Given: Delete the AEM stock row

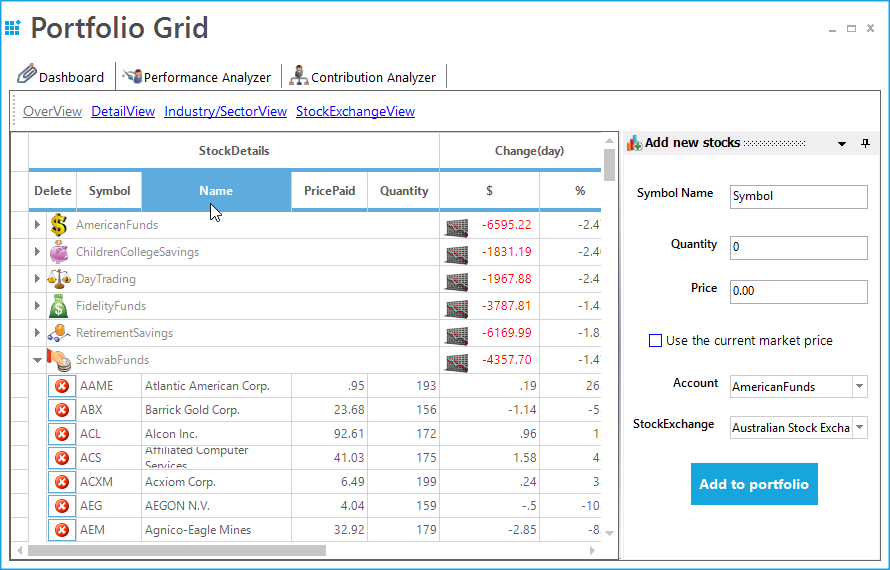Looking at the screenshot, I should 62,530.
